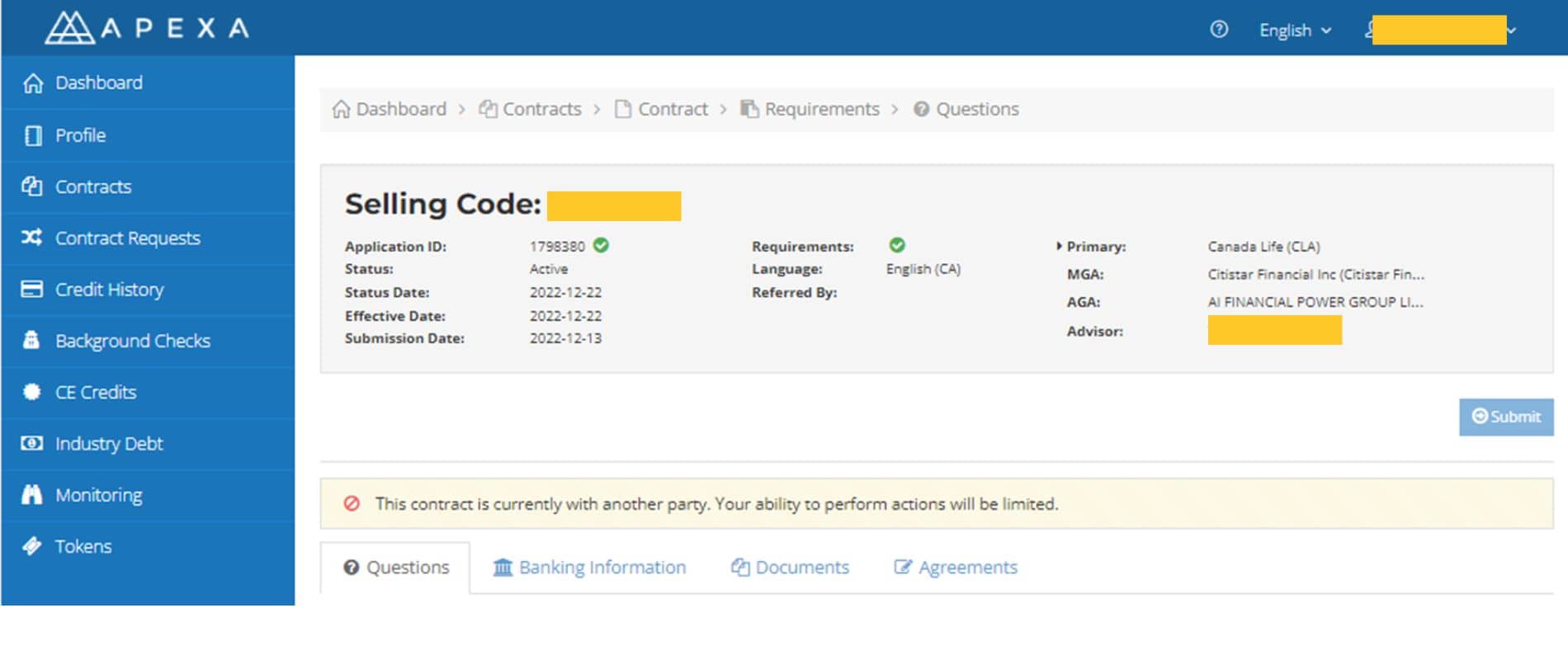Select the Agreements tab
This screenshot has height=660, width=1568.
point(956,568)
